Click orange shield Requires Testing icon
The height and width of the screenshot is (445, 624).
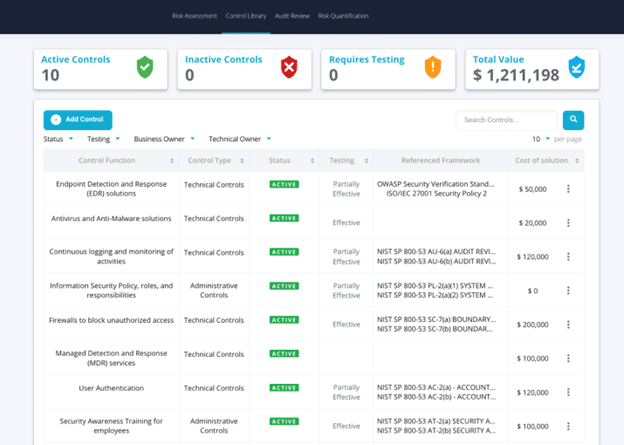click(432, 67)
